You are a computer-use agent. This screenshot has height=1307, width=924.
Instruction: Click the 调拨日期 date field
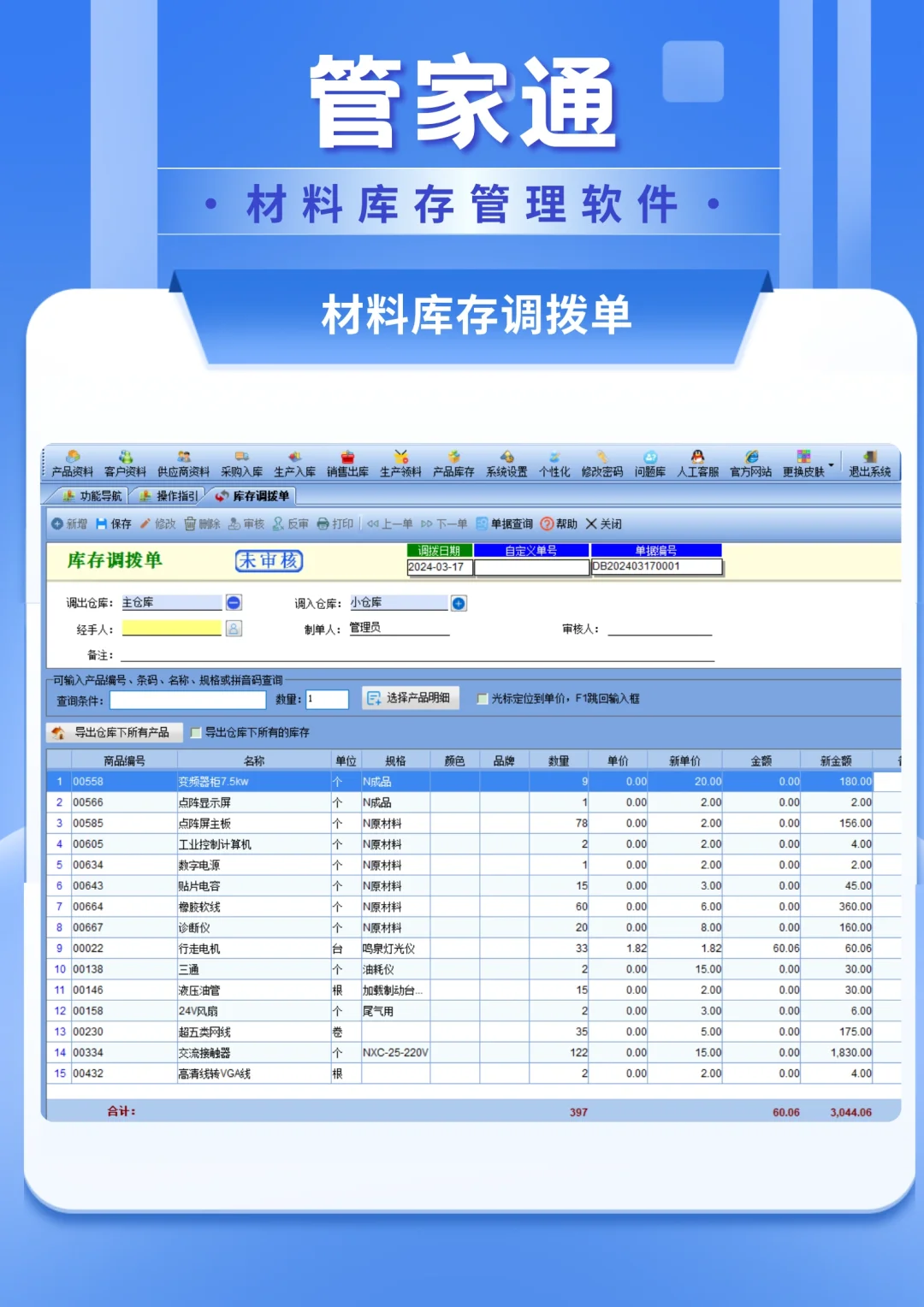tap(440, 566)
